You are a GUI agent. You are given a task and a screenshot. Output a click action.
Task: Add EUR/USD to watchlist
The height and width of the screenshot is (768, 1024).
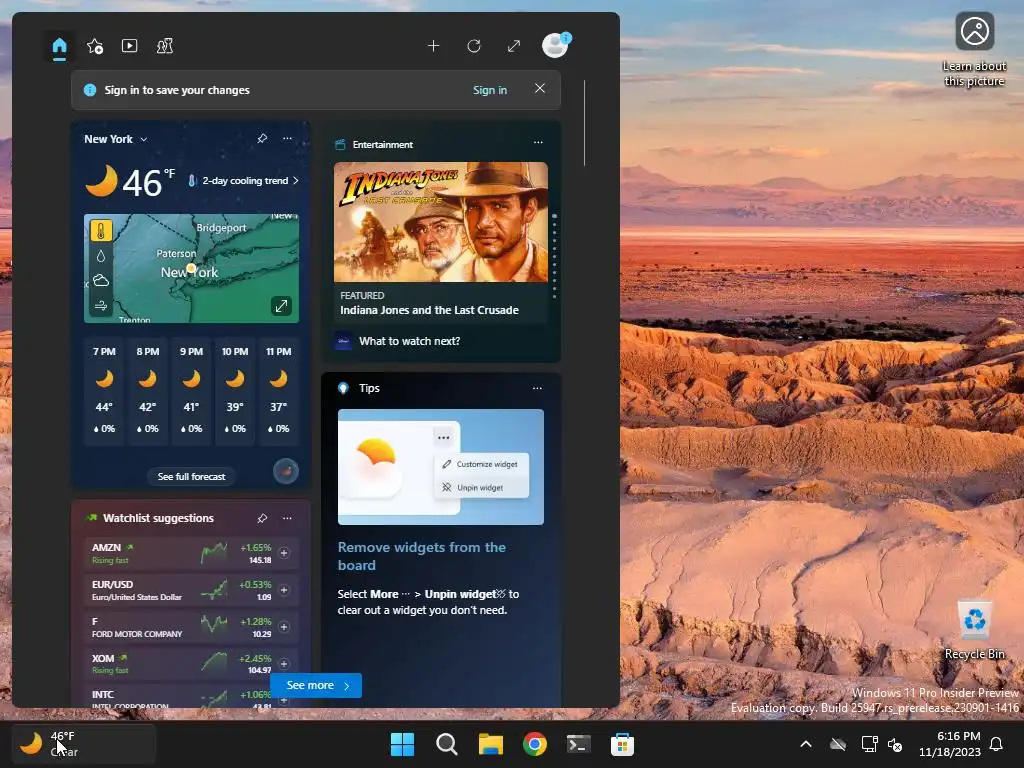pos(284,590)
